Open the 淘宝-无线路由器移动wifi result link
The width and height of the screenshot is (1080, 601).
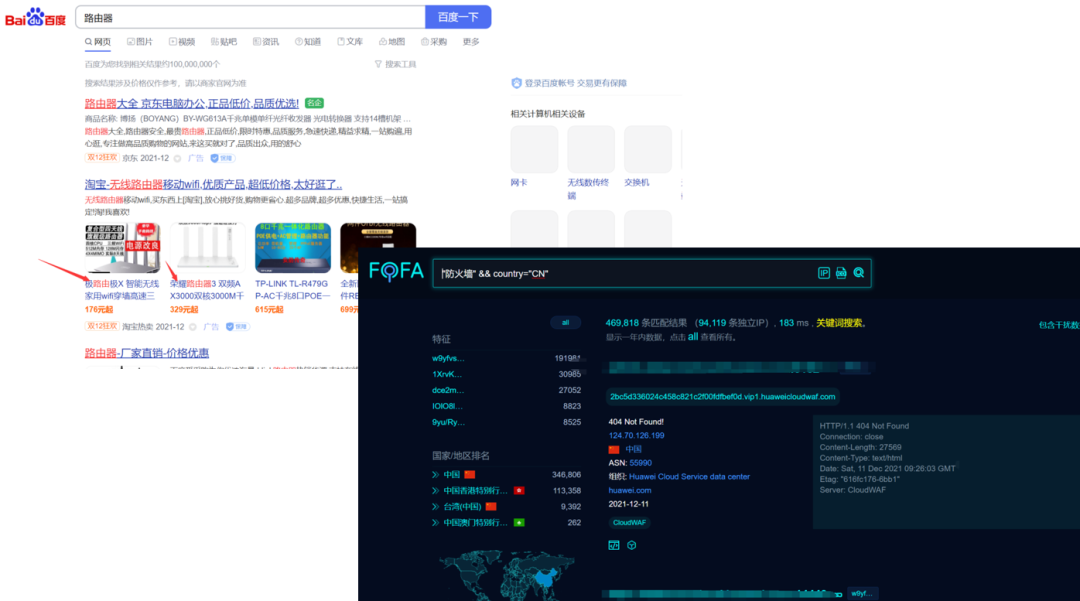213,184
